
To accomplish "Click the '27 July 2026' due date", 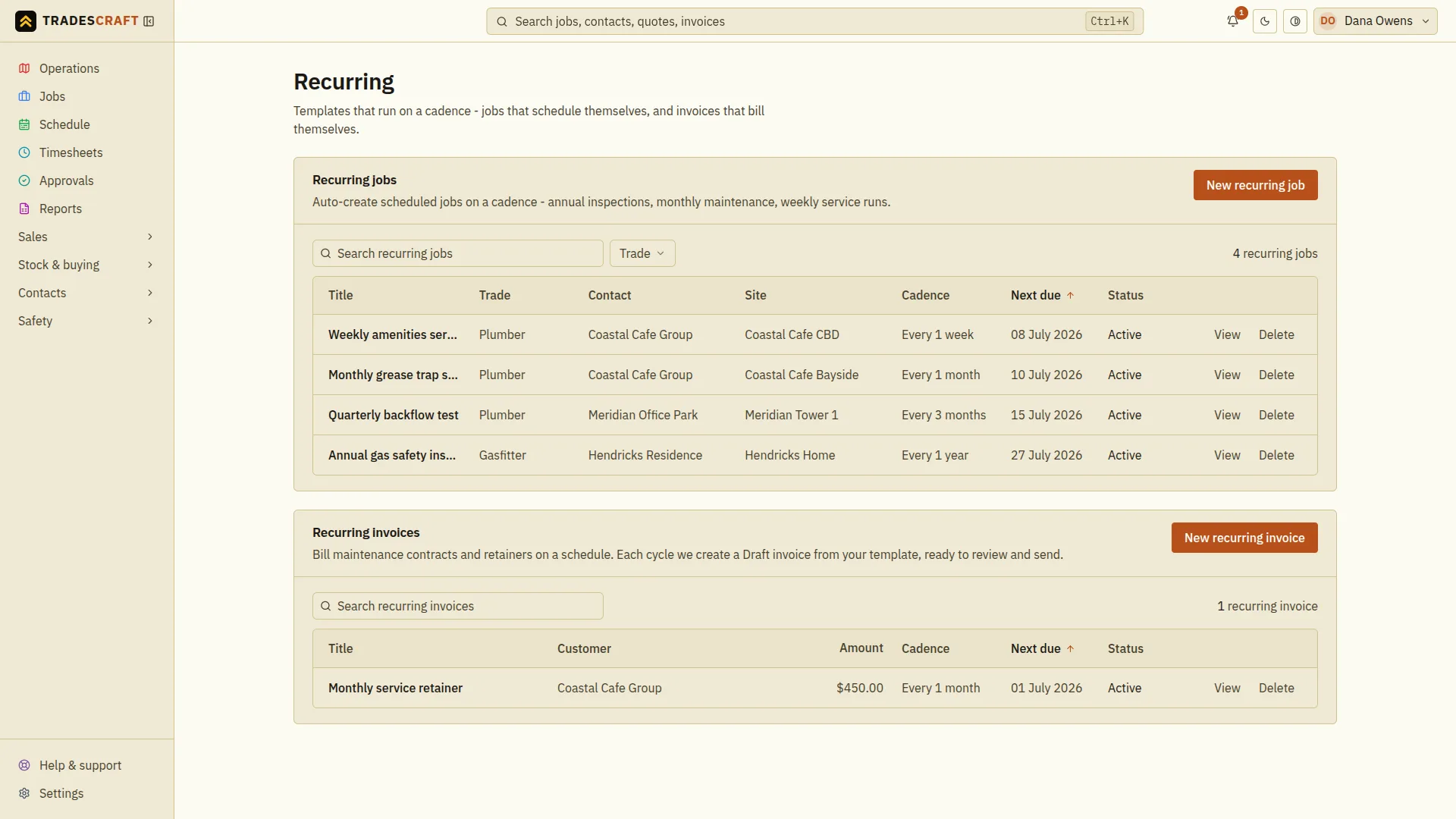I will pyautogui.click(x=1046, y=455).
